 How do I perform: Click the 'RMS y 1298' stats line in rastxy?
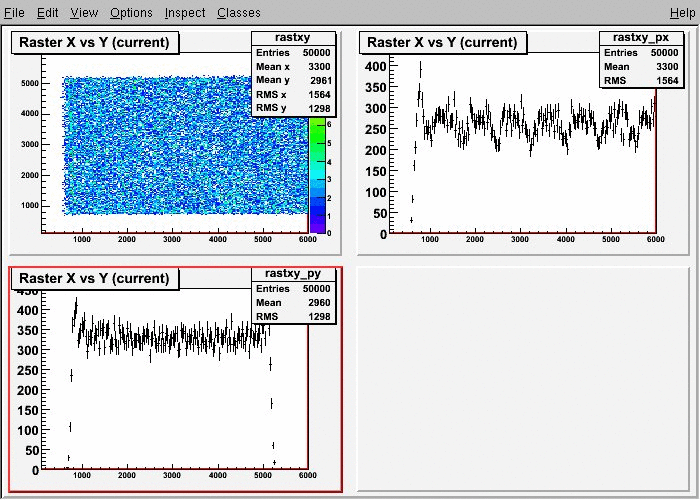293,108
